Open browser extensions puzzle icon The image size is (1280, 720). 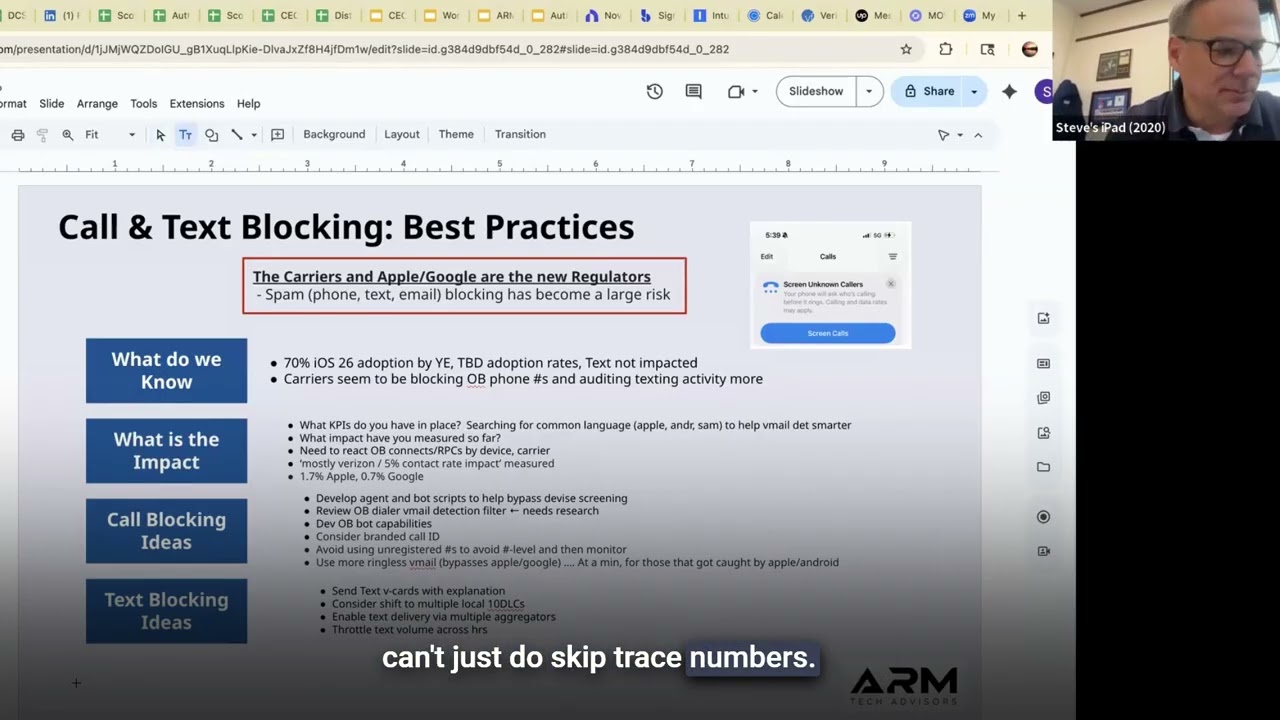(946, 49)
